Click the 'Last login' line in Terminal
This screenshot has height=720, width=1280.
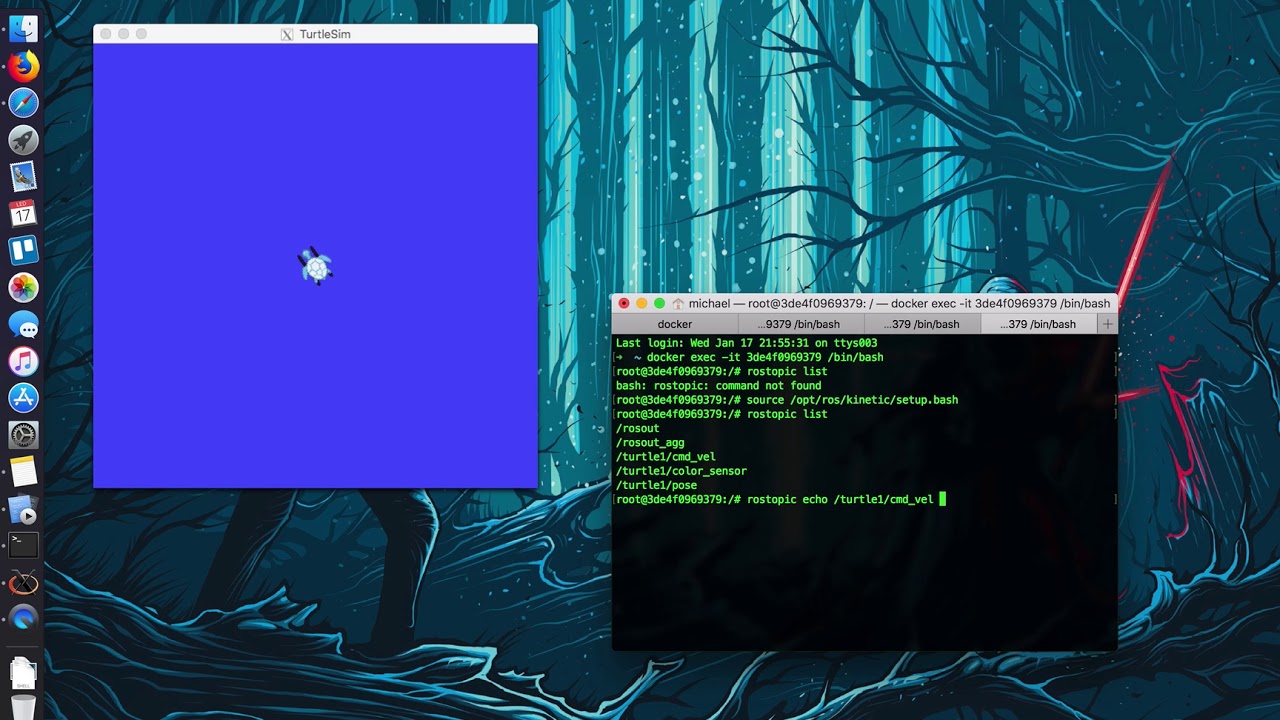point(747,343)
